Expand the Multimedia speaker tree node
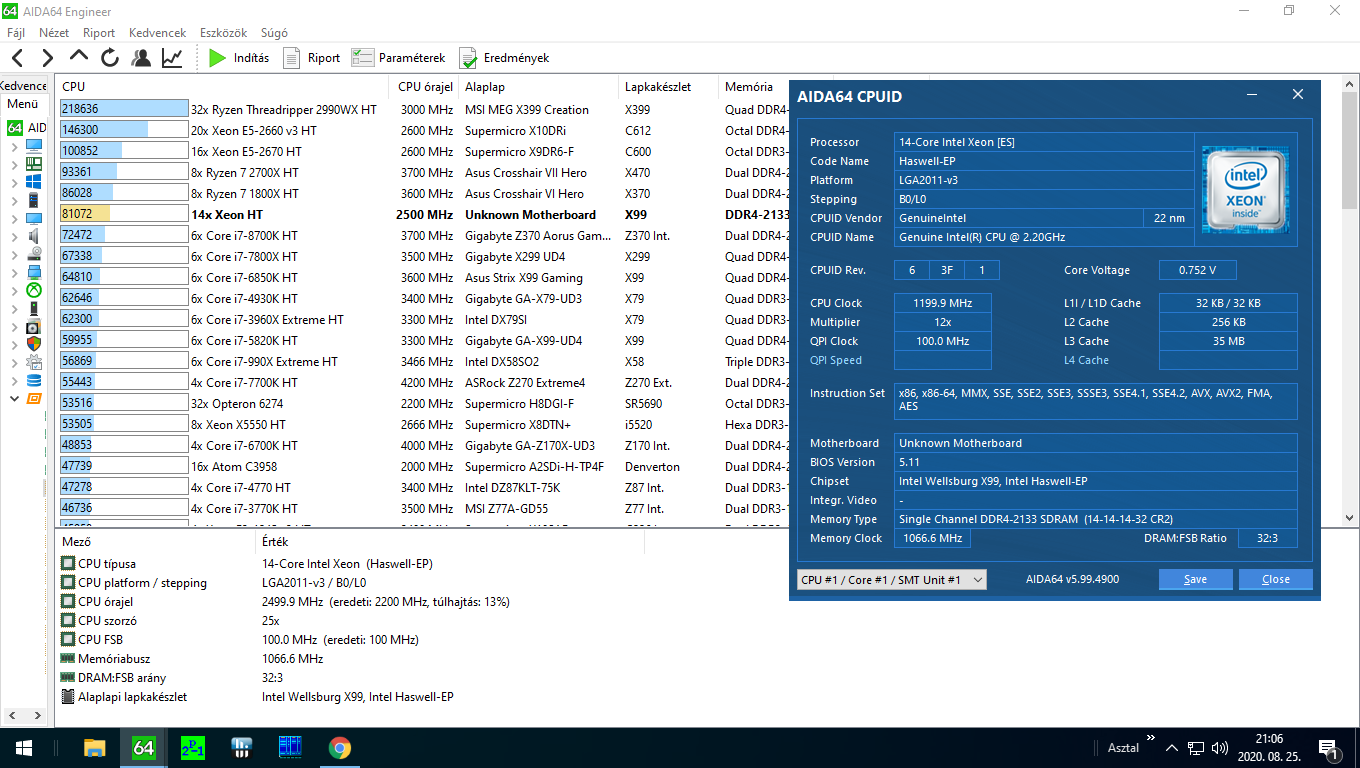The image size is (1360, 768). (x=14, y=236)
